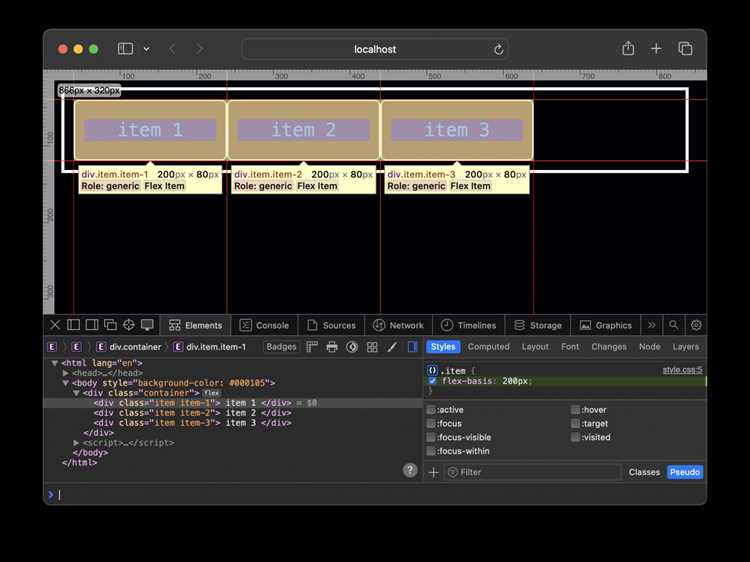Show more inspector tabs via double chevron
750x562 pixels.
pyautogui.click(x=651, y=325)
